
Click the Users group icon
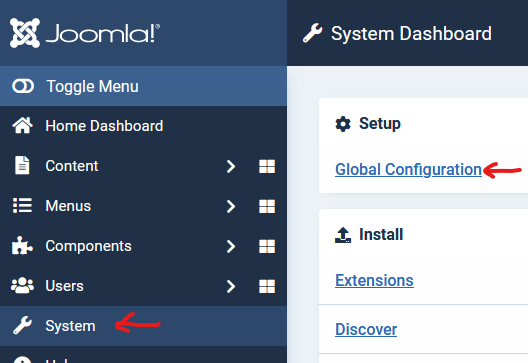(22, 286)
